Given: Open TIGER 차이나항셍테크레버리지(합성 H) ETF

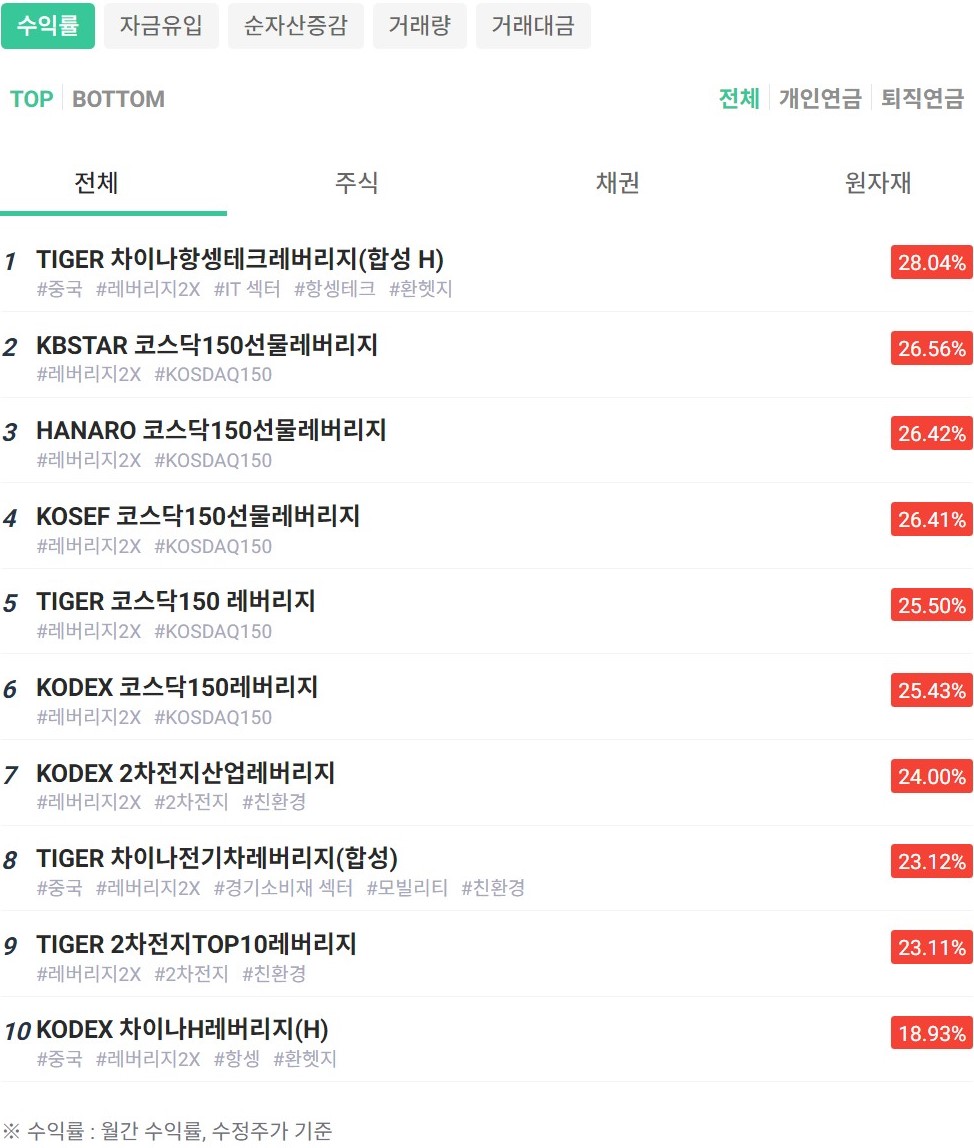Looking at the screenshot, I should [240, 260].
